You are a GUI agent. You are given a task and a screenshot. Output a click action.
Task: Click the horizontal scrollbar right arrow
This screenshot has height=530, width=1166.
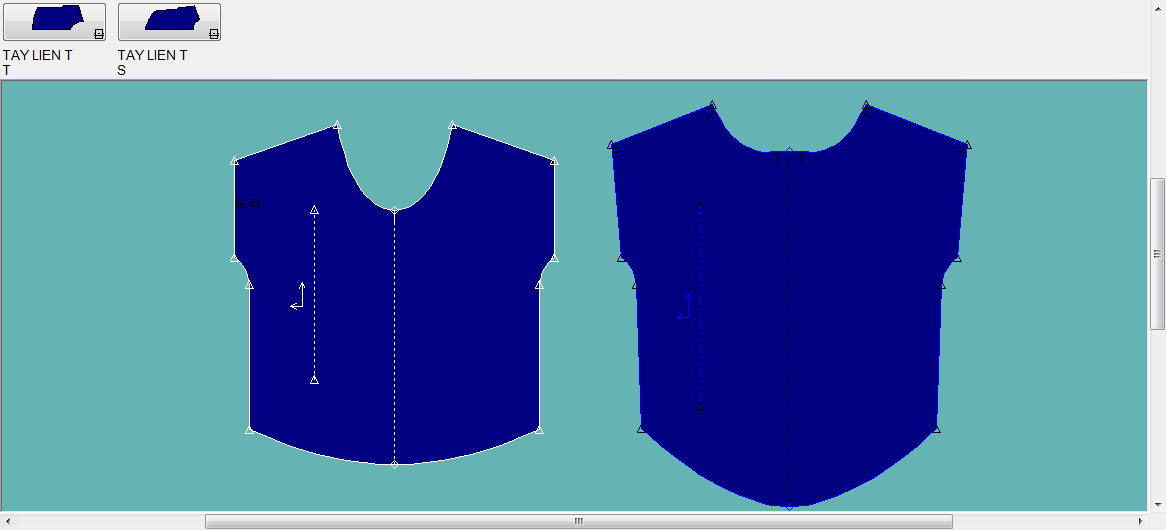click(x=1140, y=521)
